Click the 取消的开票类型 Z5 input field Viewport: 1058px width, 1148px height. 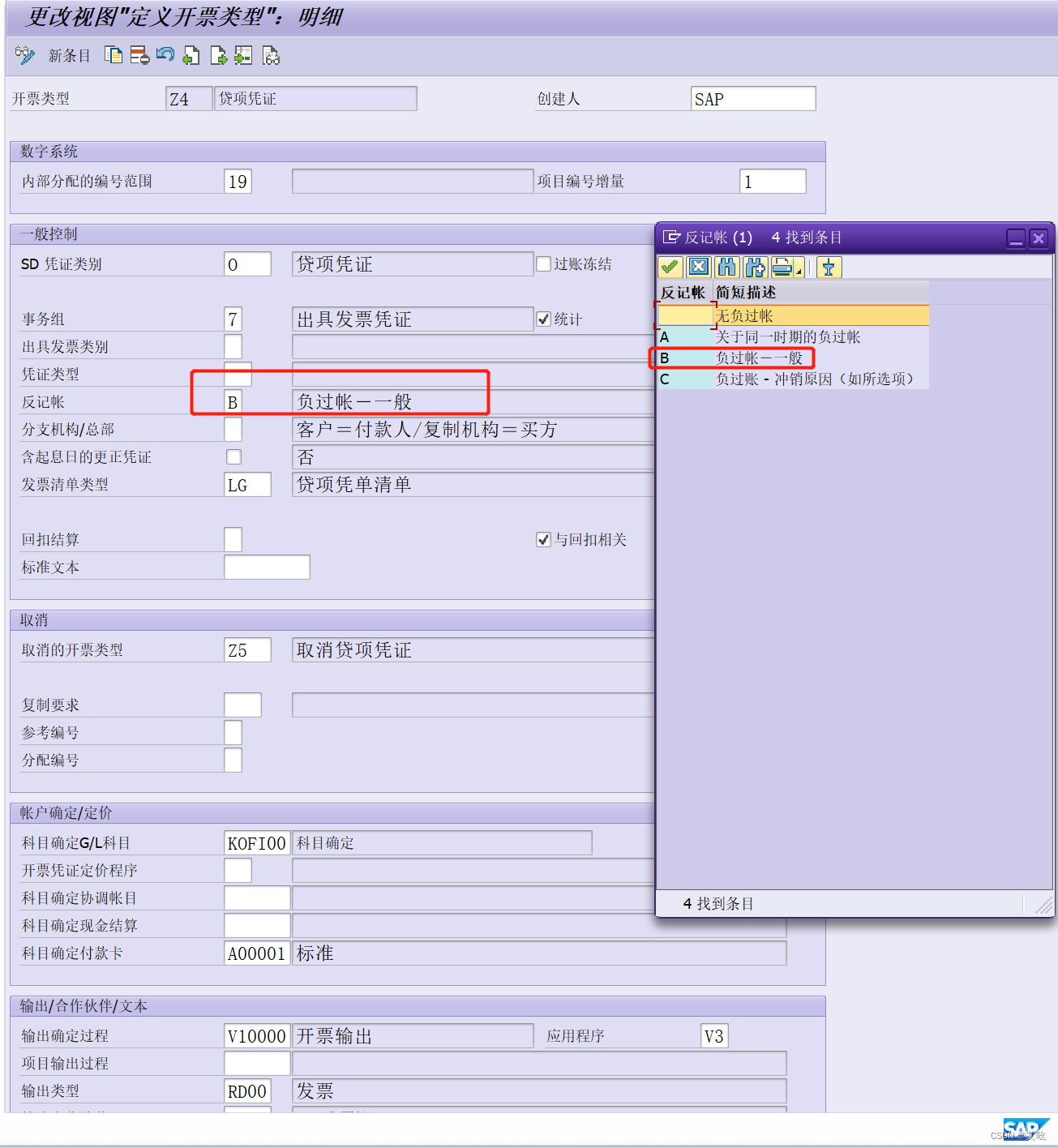pyautogui.click(x=247, y=649)
